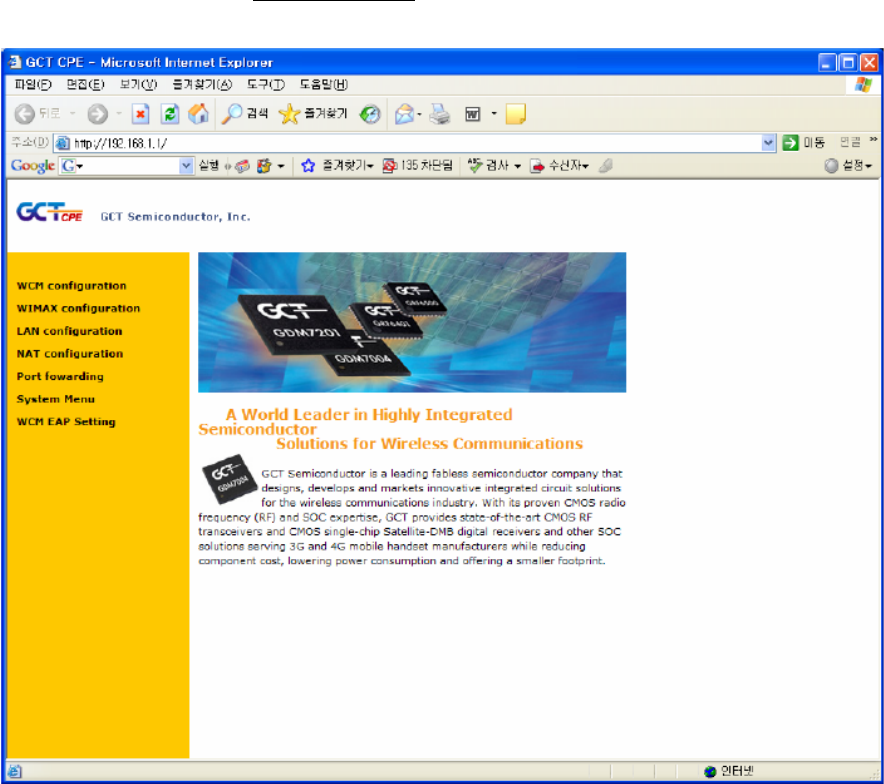Open Google toolbar gear-figure dropdown
This screenshot has height=784, width=884.
click(x=270, y=166)
